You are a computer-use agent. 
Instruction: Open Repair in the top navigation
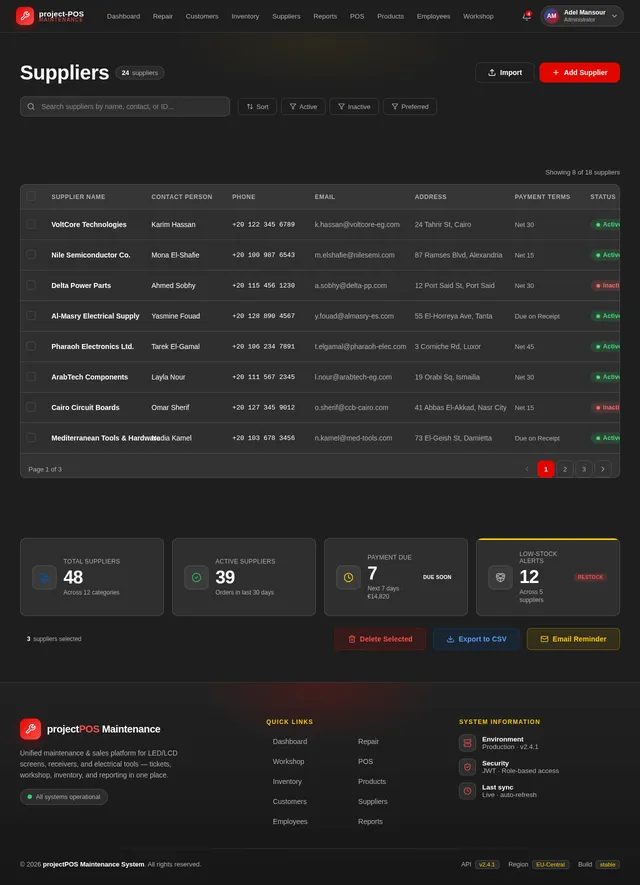(x=163, y=16)
